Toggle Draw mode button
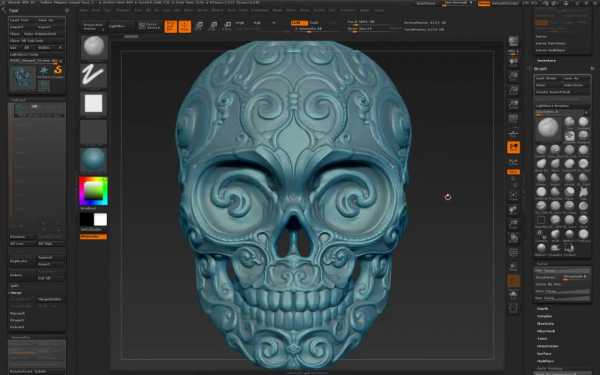The image size is (600, 375). pos(184,26)
